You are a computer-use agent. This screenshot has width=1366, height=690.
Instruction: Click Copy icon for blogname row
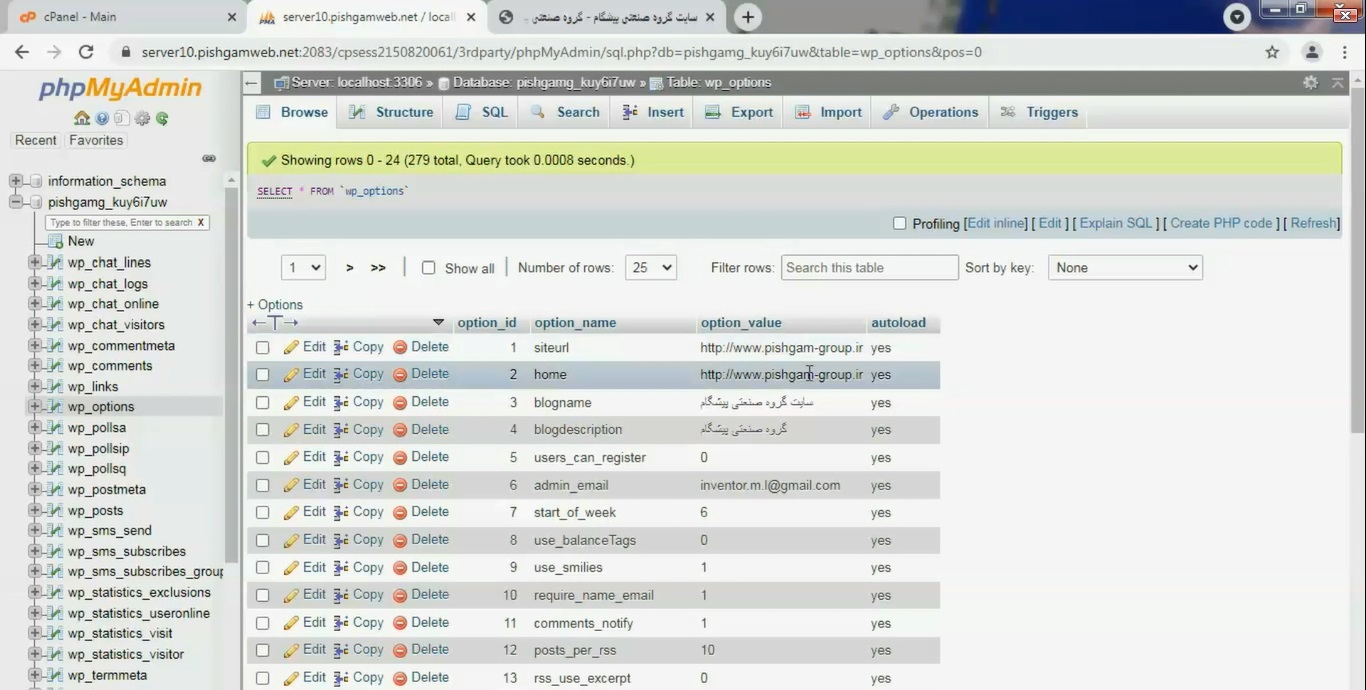pos(341,402)
